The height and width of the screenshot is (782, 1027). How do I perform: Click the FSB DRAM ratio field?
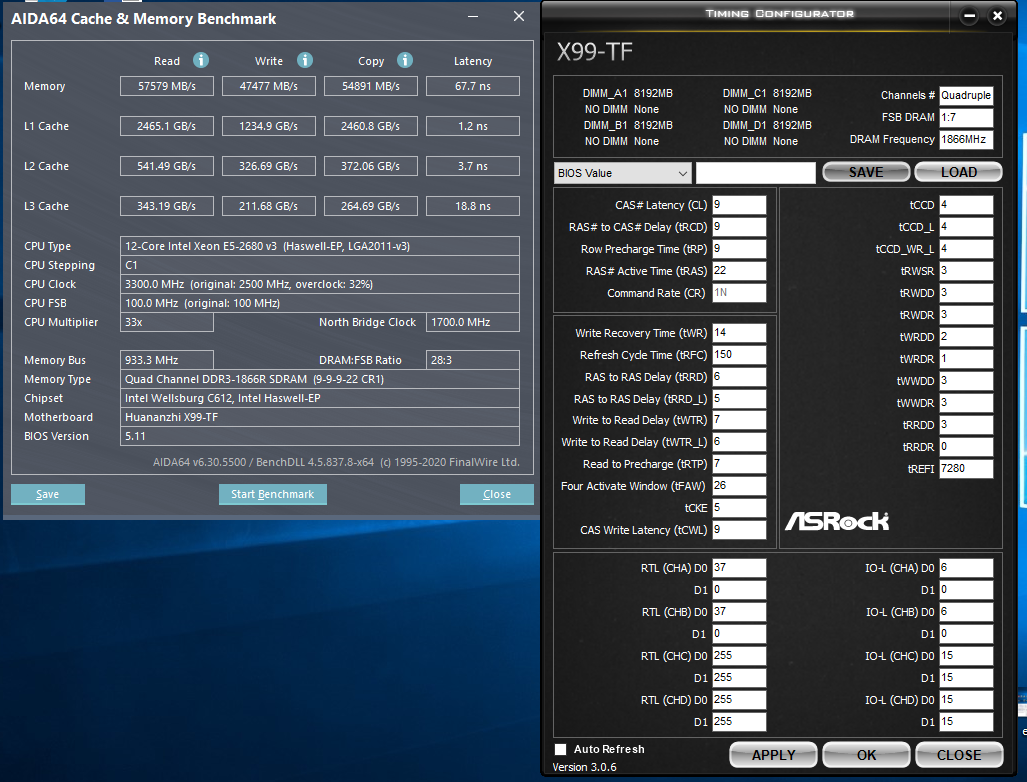pos(966,117)
